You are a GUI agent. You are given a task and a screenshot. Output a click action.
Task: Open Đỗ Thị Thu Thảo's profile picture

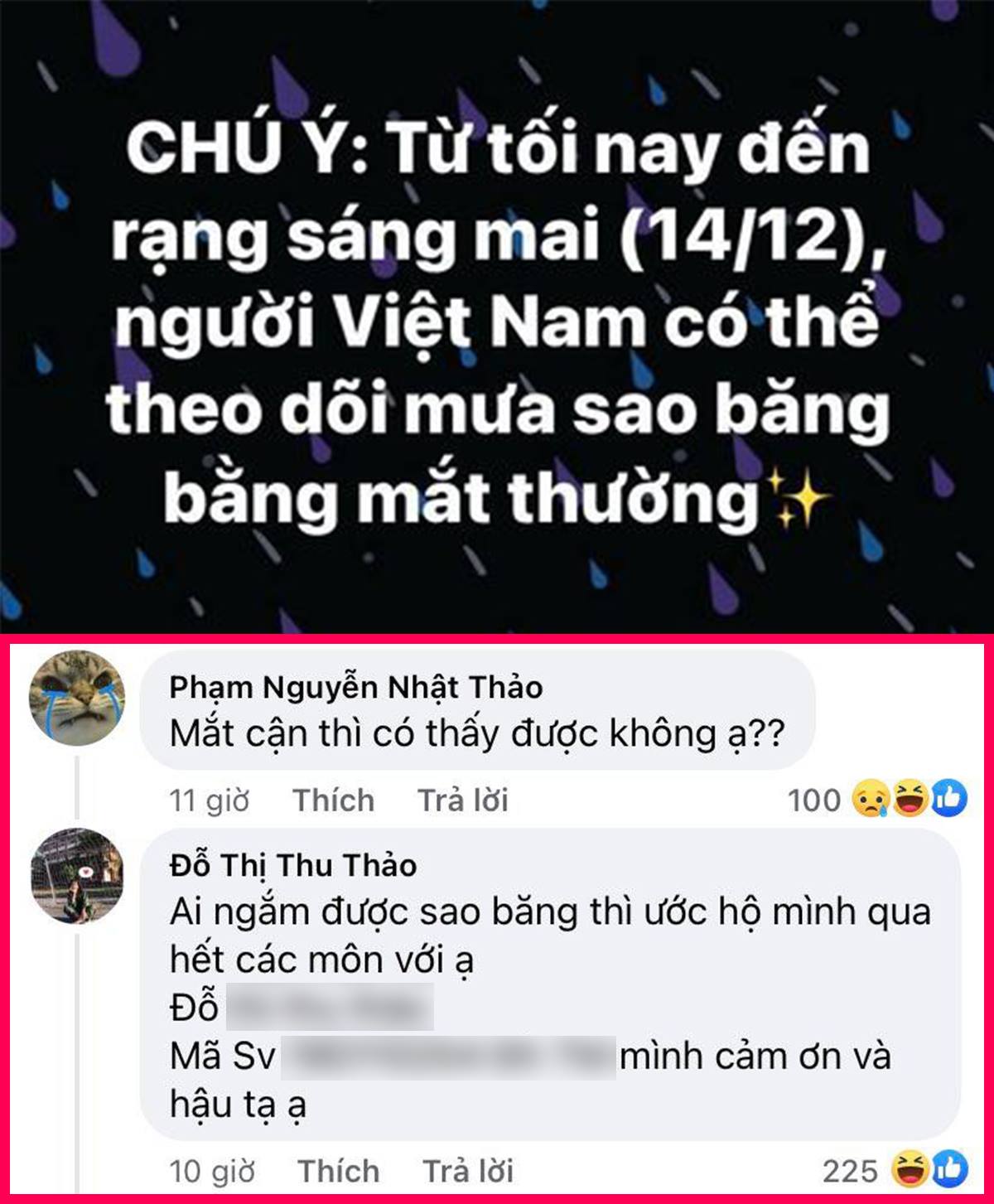tap(77, 875)
